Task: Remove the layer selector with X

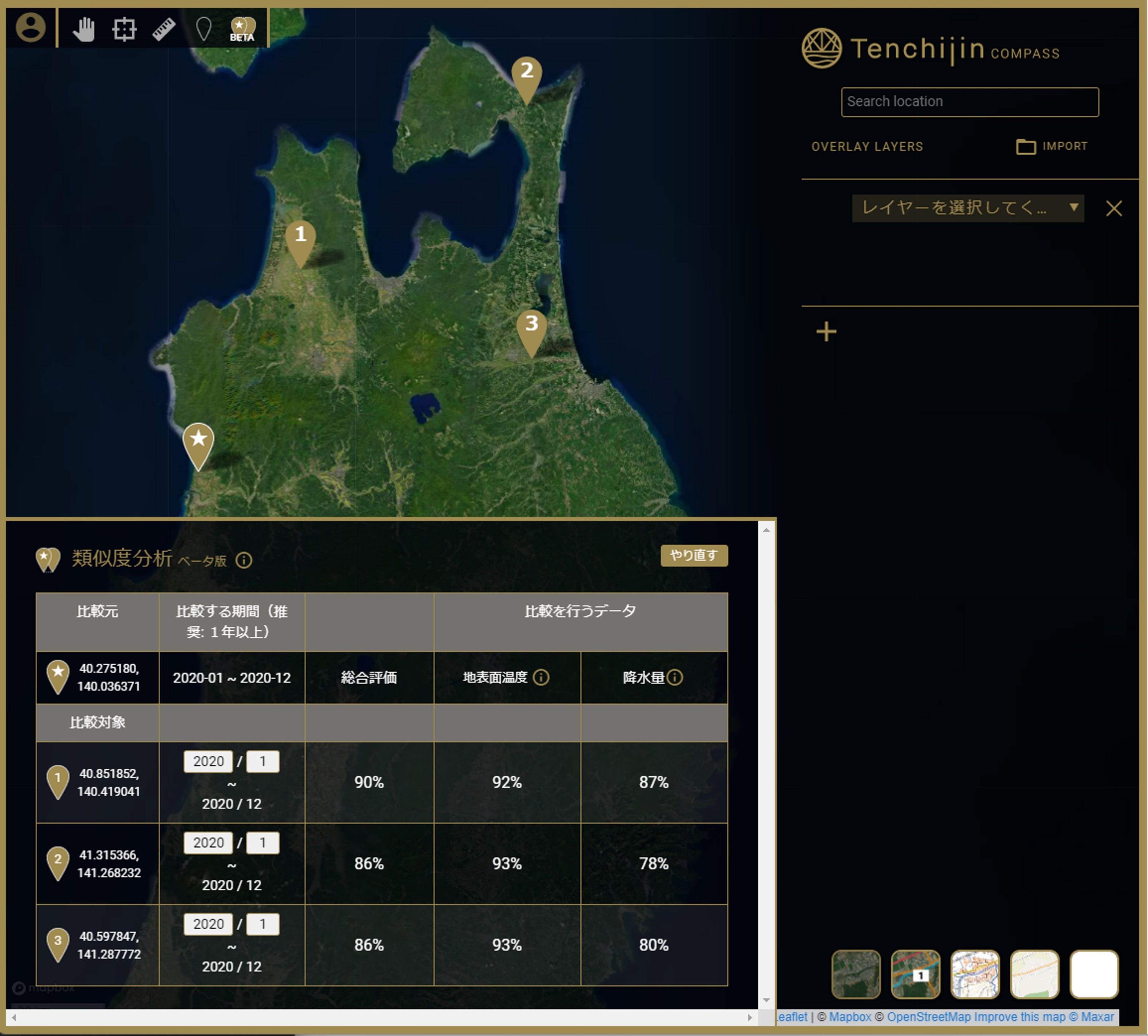Action: (1114, 208)
